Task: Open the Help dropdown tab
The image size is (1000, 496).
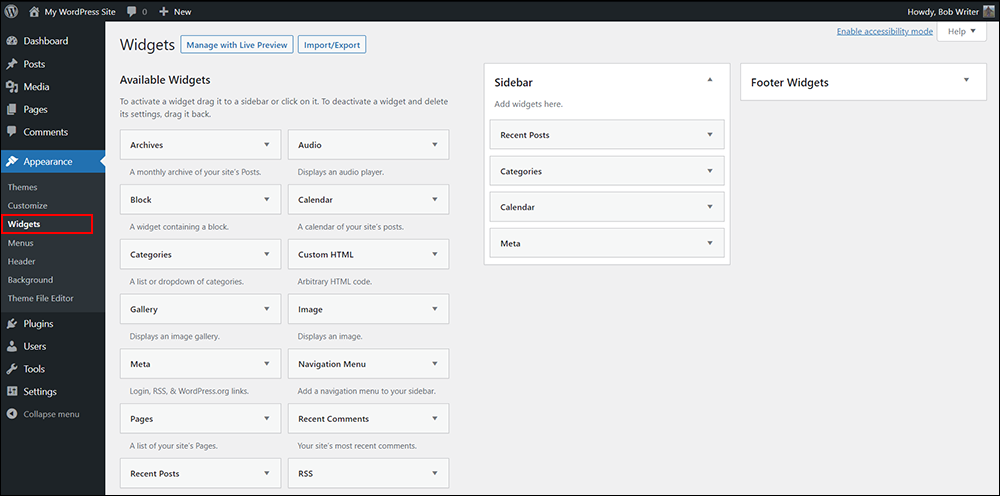Action: pos(962,32)
